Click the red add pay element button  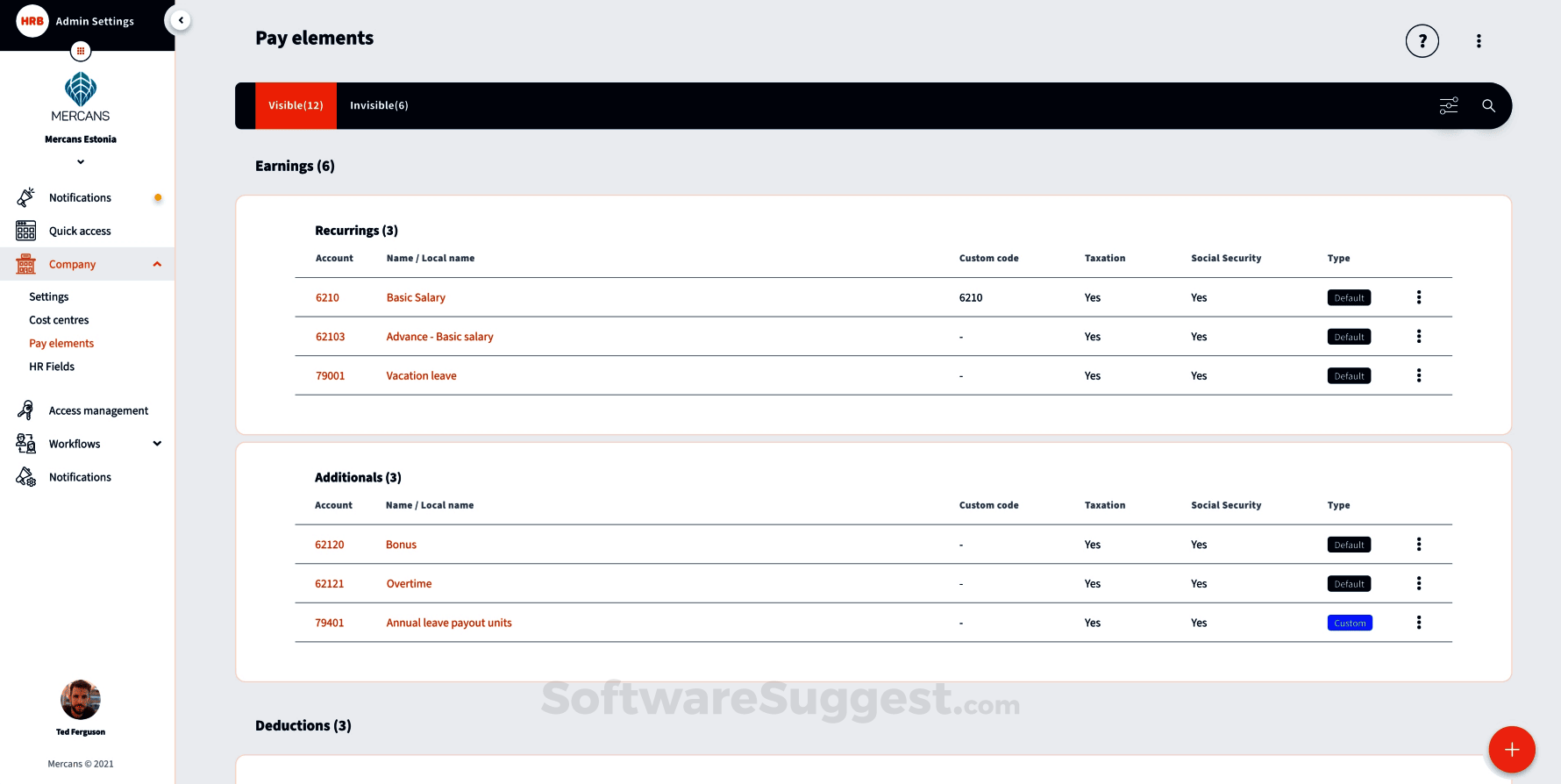(x=1511, y=750)
